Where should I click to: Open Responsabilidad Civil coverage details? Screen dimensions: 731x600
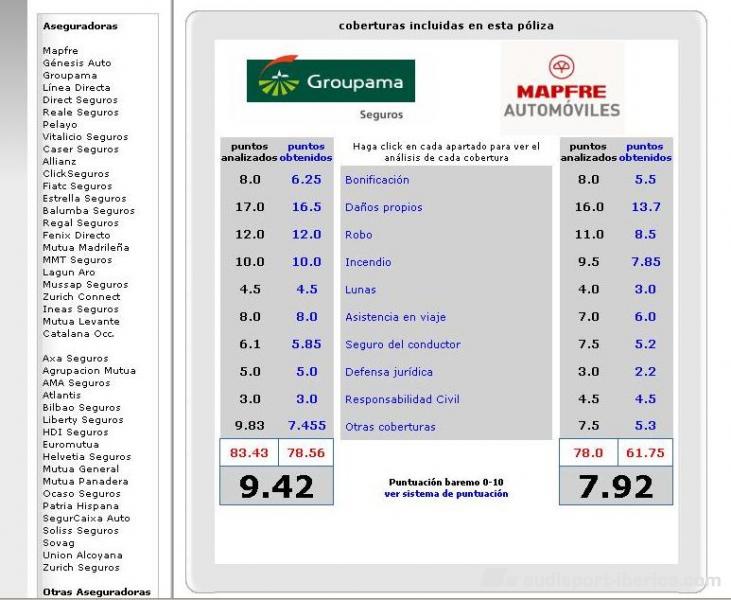pyautogui.click(x=402, y=400)
